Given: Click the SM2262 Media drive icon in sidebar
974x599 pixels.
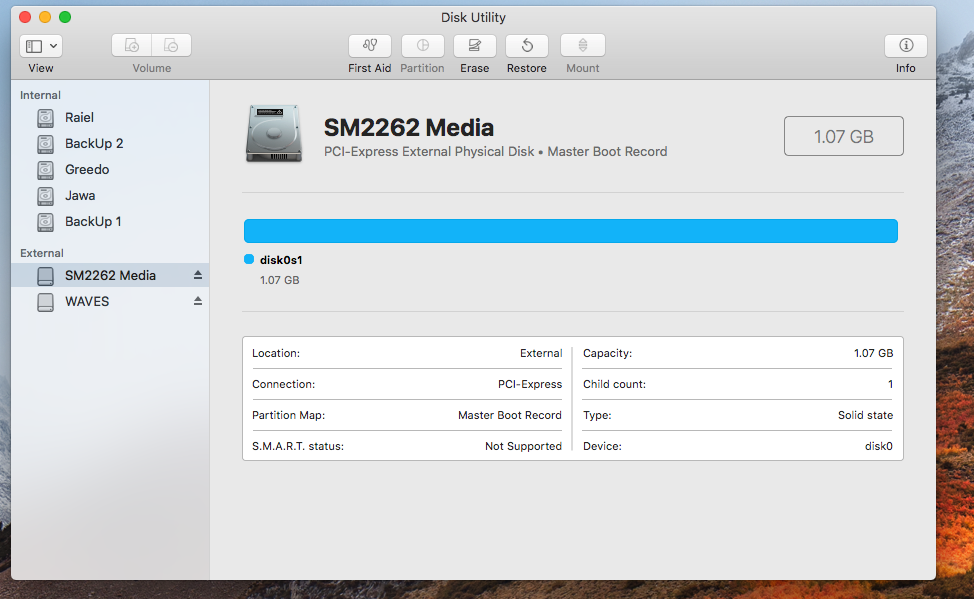Looking at the screenshot, I should (x=45, y=276).
